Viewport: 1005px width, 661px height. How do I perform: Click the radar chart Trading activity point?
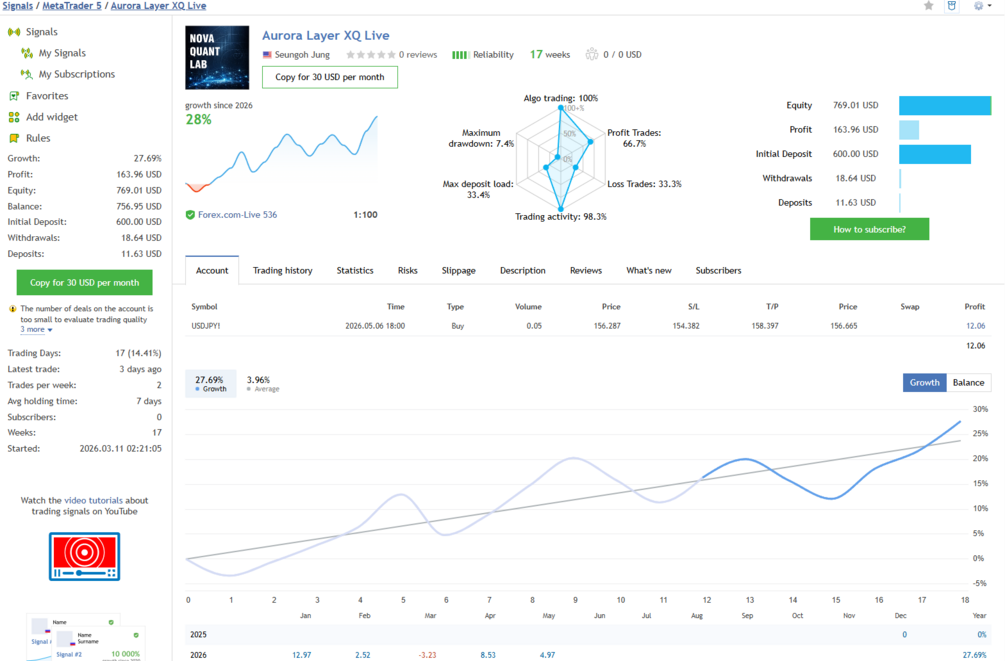click(x=561, y=209)
